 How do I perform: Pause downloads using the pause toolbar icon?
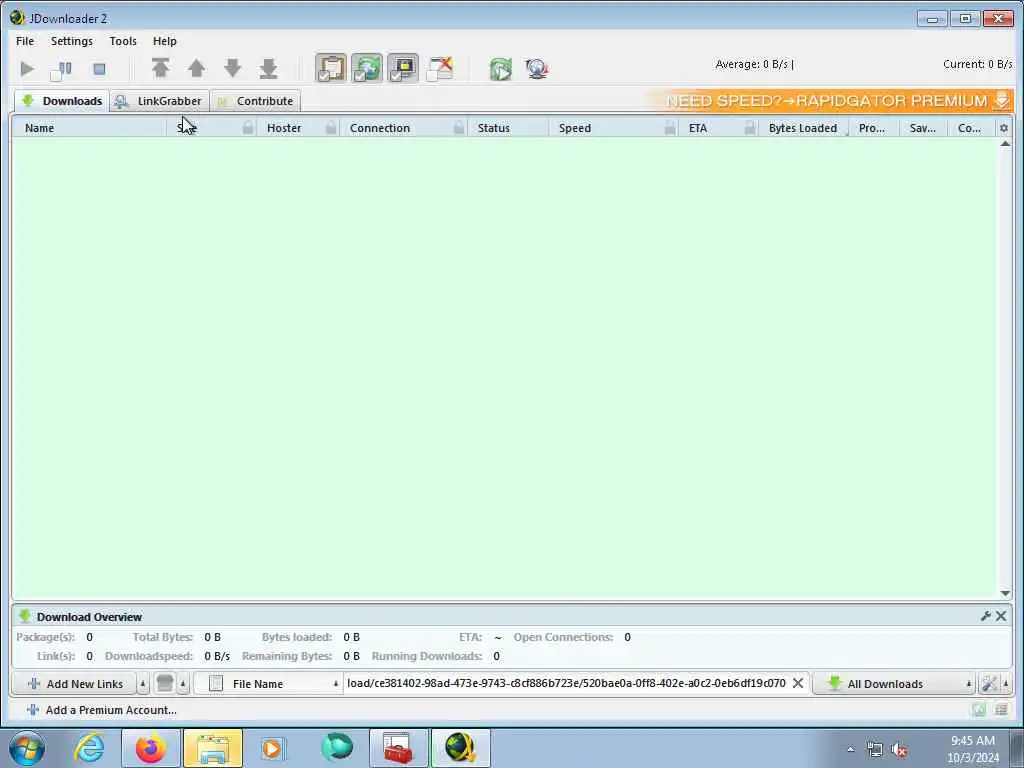tap(61, 70)
